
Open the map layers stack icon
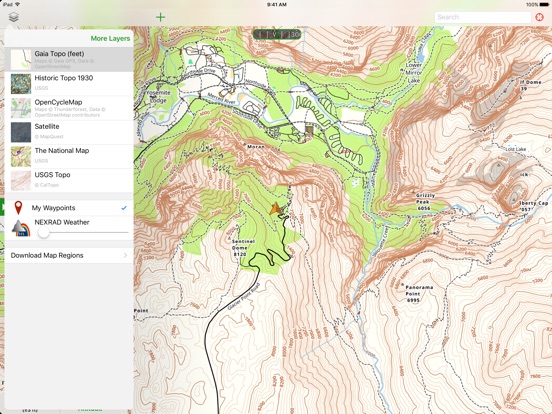click(x=13, y=17)
